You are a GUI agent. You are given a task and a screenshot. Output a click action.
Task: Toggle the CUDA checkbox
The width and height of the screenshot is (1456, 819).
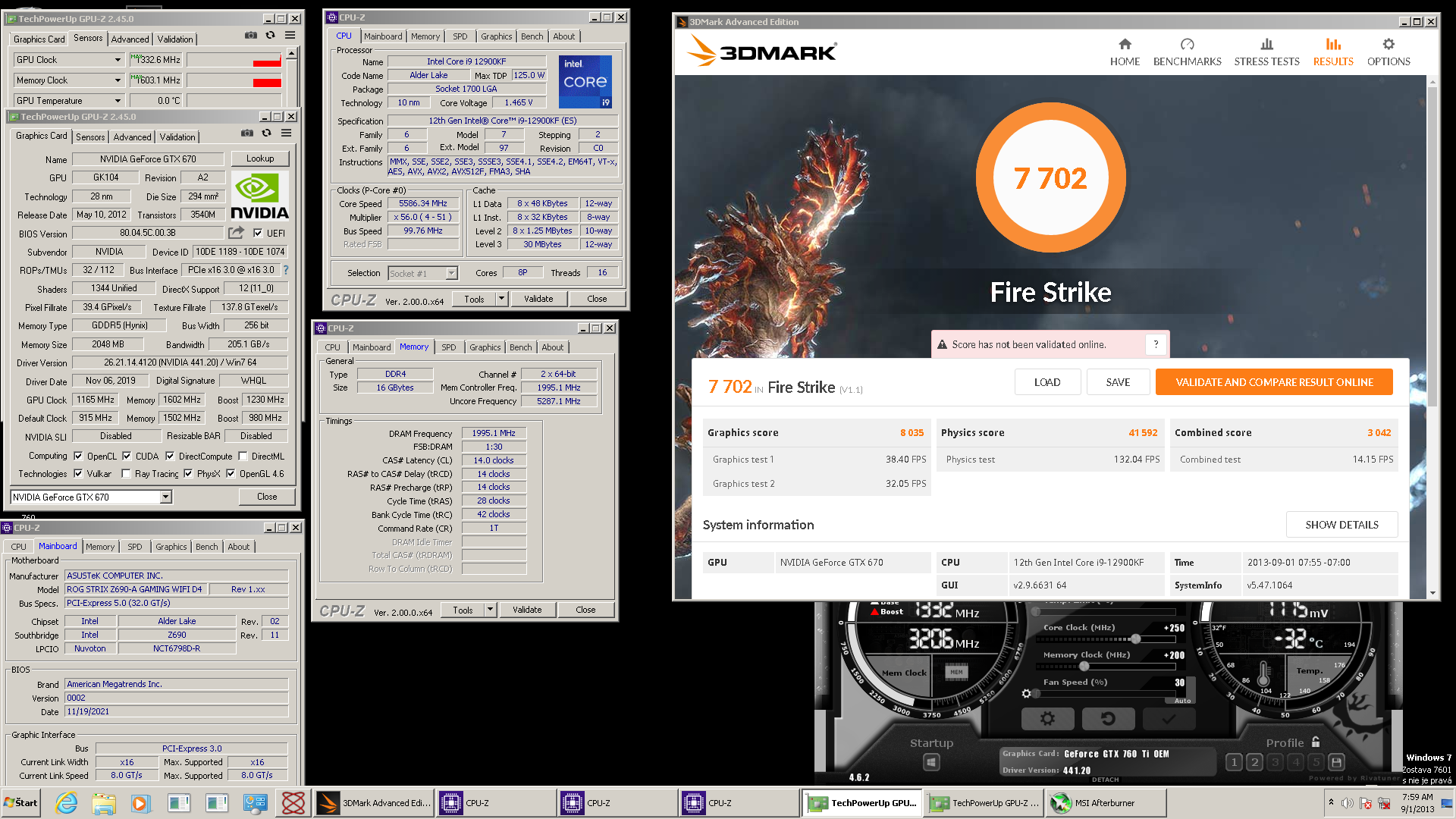(x=127, y=457)
